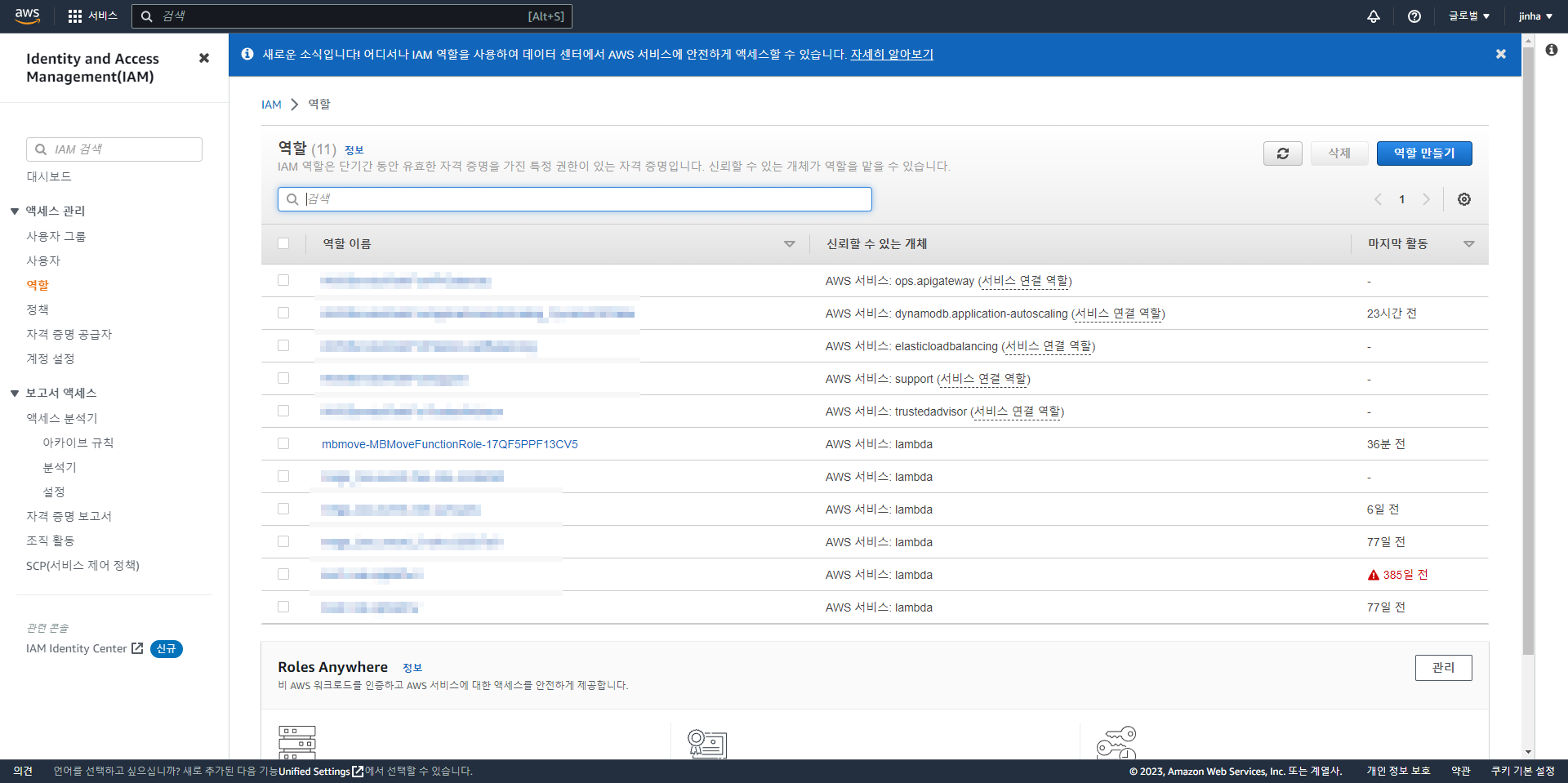Open 개인 정보 보호 in the footer

(x=1398, y=772)
